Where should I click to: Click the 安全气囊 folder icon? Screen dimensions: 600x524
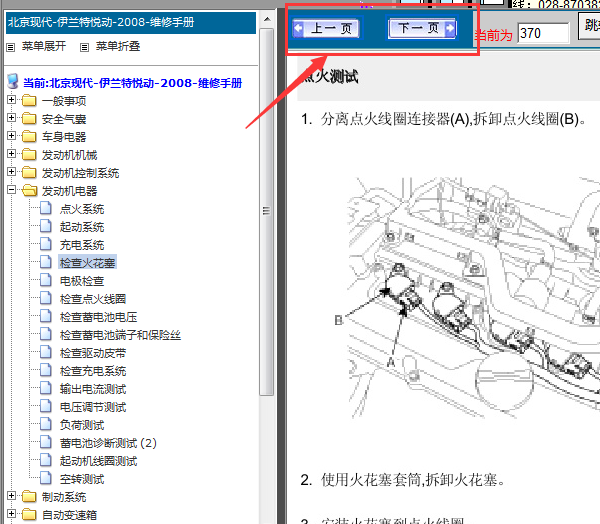29,119
